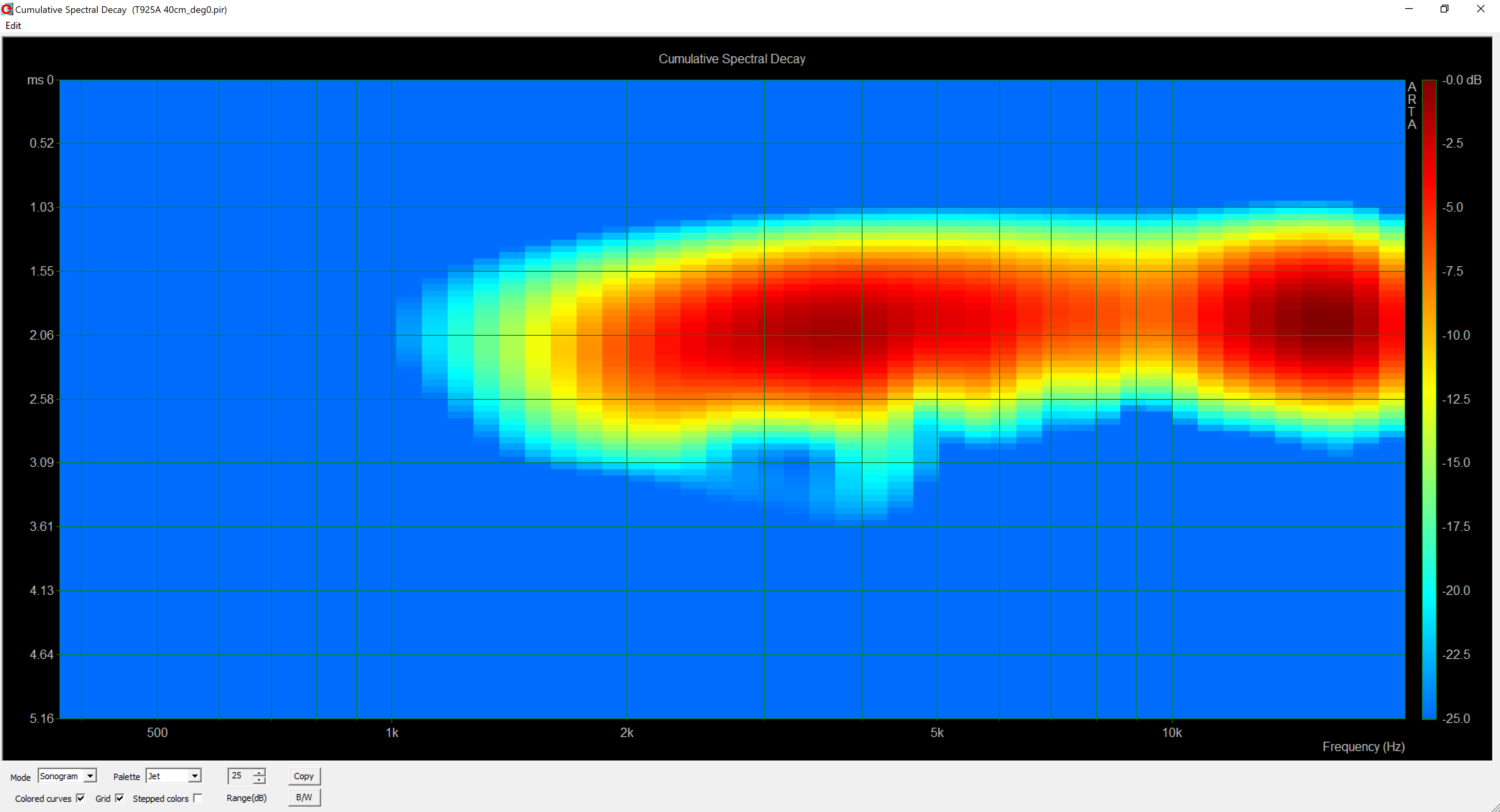Screen dimensions: 1500x812
Task: Click the 'ms 0' time axis label
Action: pyautogui.click(x=40, y=80)
